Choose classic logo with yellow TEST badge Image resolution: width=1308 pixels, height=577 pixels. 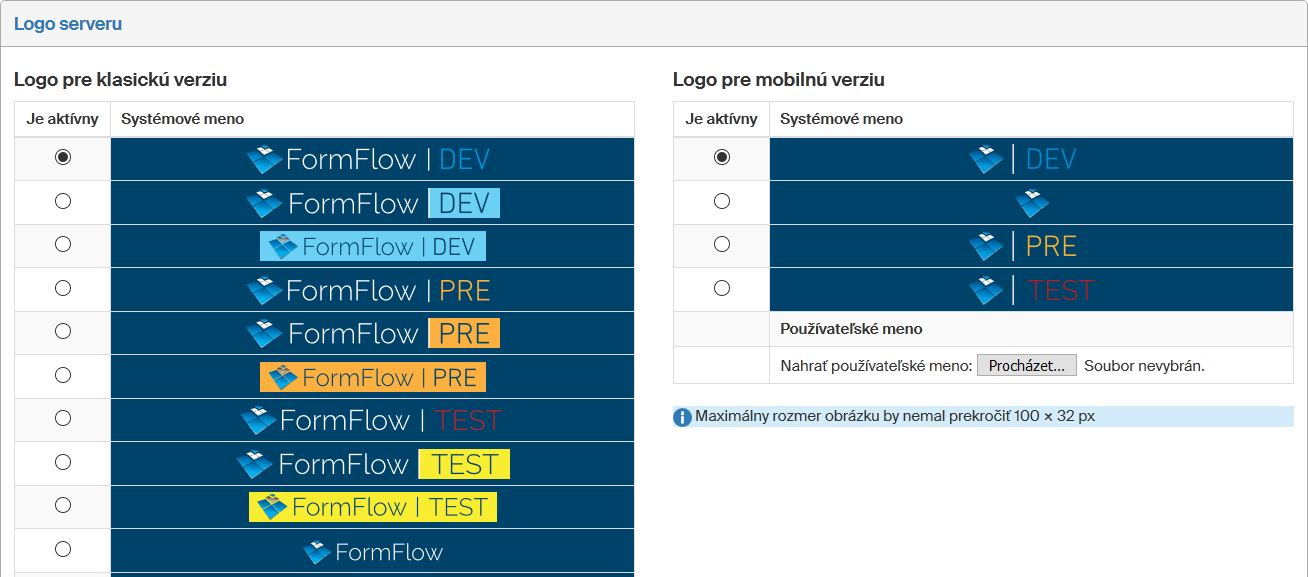[63, 462]
